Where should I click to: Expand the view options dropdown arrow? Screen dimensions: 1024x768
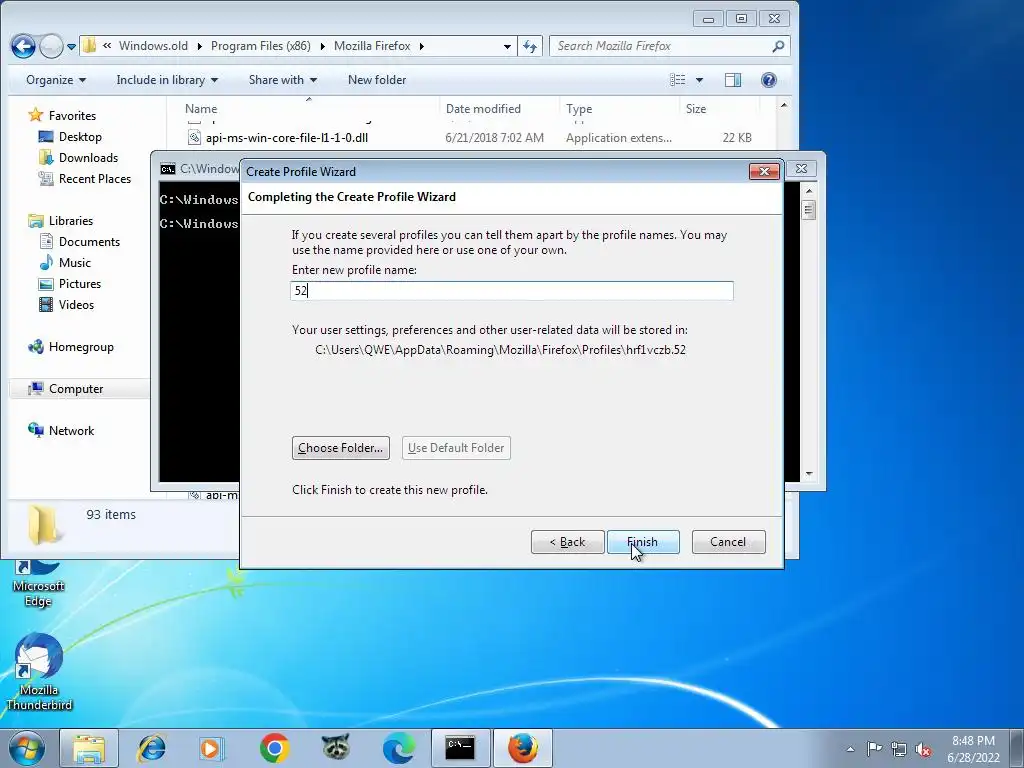click(699, 80)
